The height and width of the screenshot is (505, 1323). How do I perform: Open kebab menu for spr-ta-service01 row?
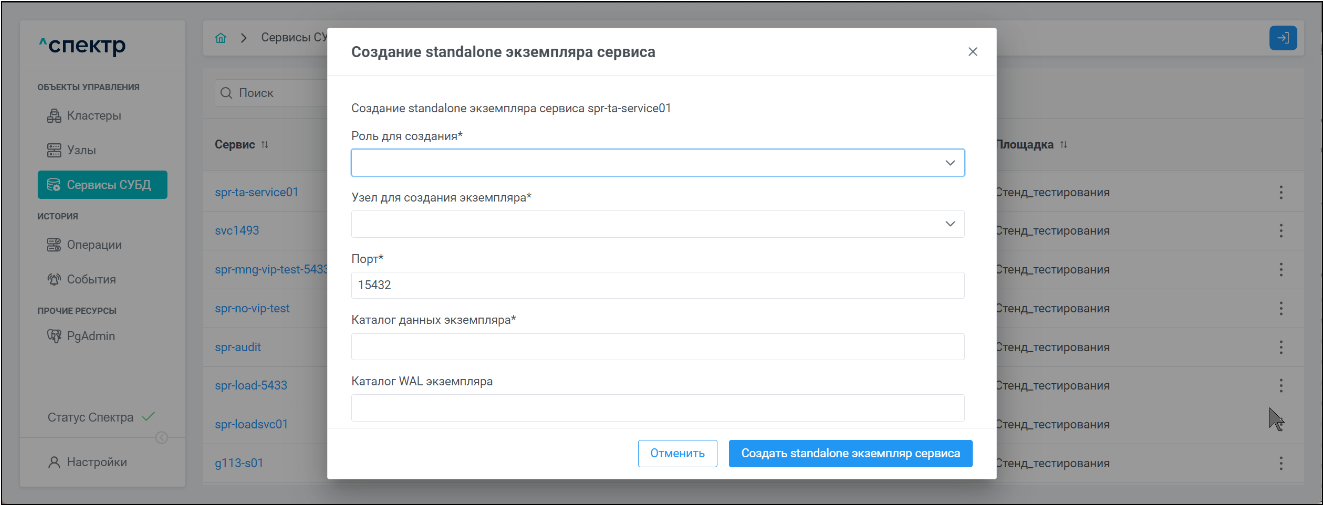click(x=1280, y=192)
